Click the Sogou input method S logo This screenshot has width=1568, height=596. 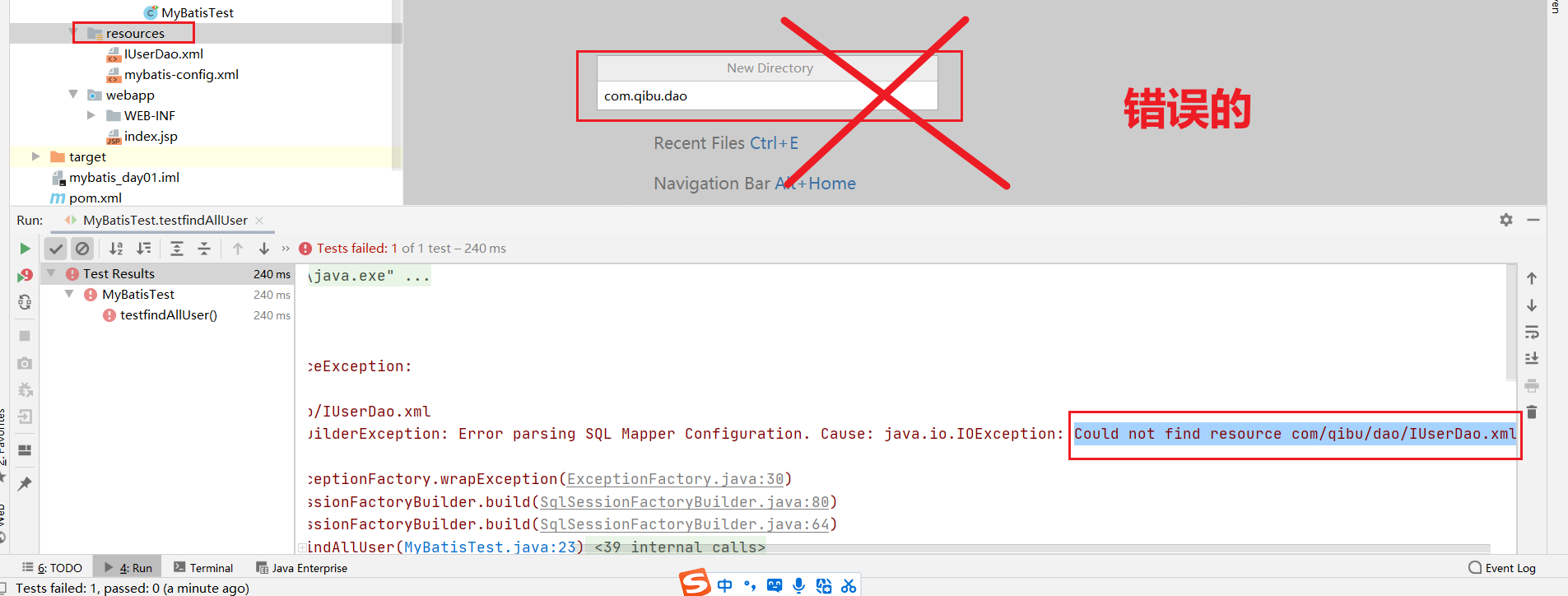696,583
